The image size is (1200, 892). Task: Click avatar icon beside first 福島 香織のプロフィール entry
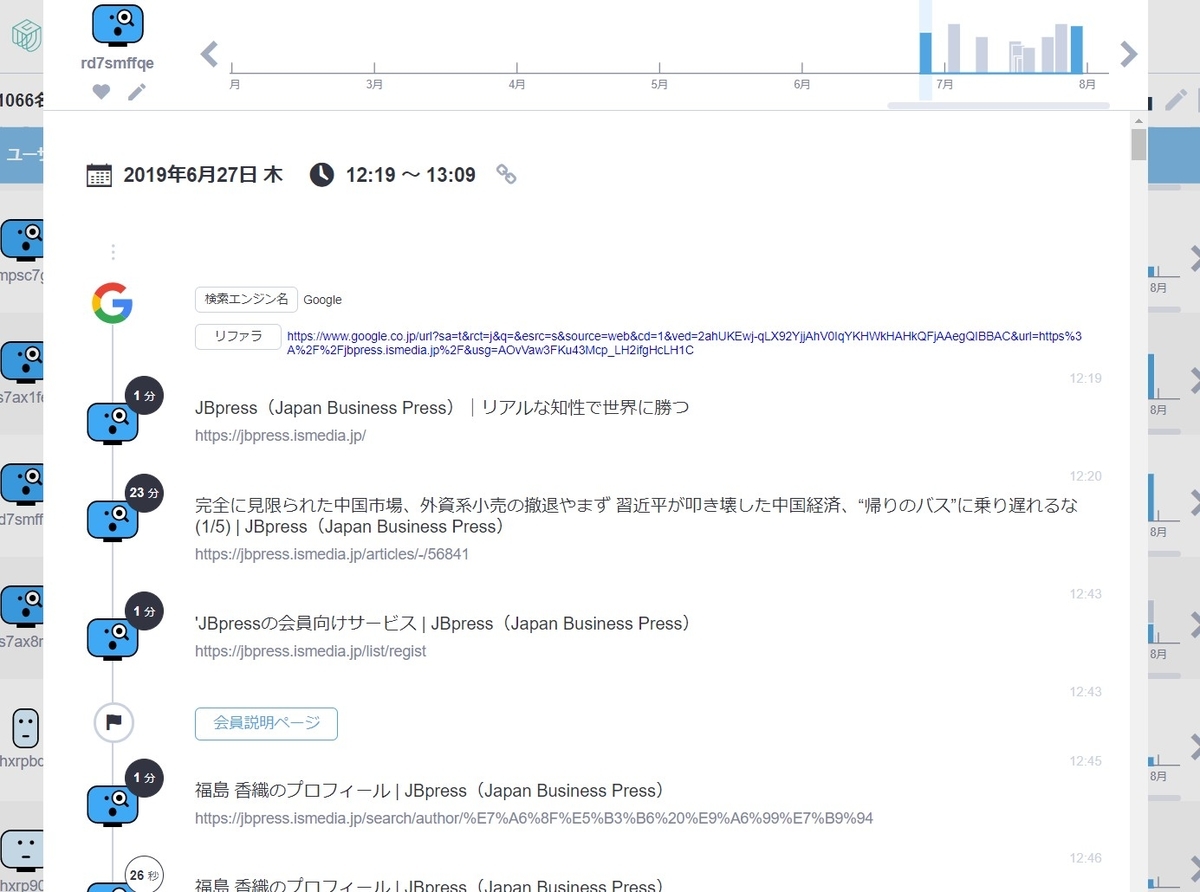pos(112,805)
